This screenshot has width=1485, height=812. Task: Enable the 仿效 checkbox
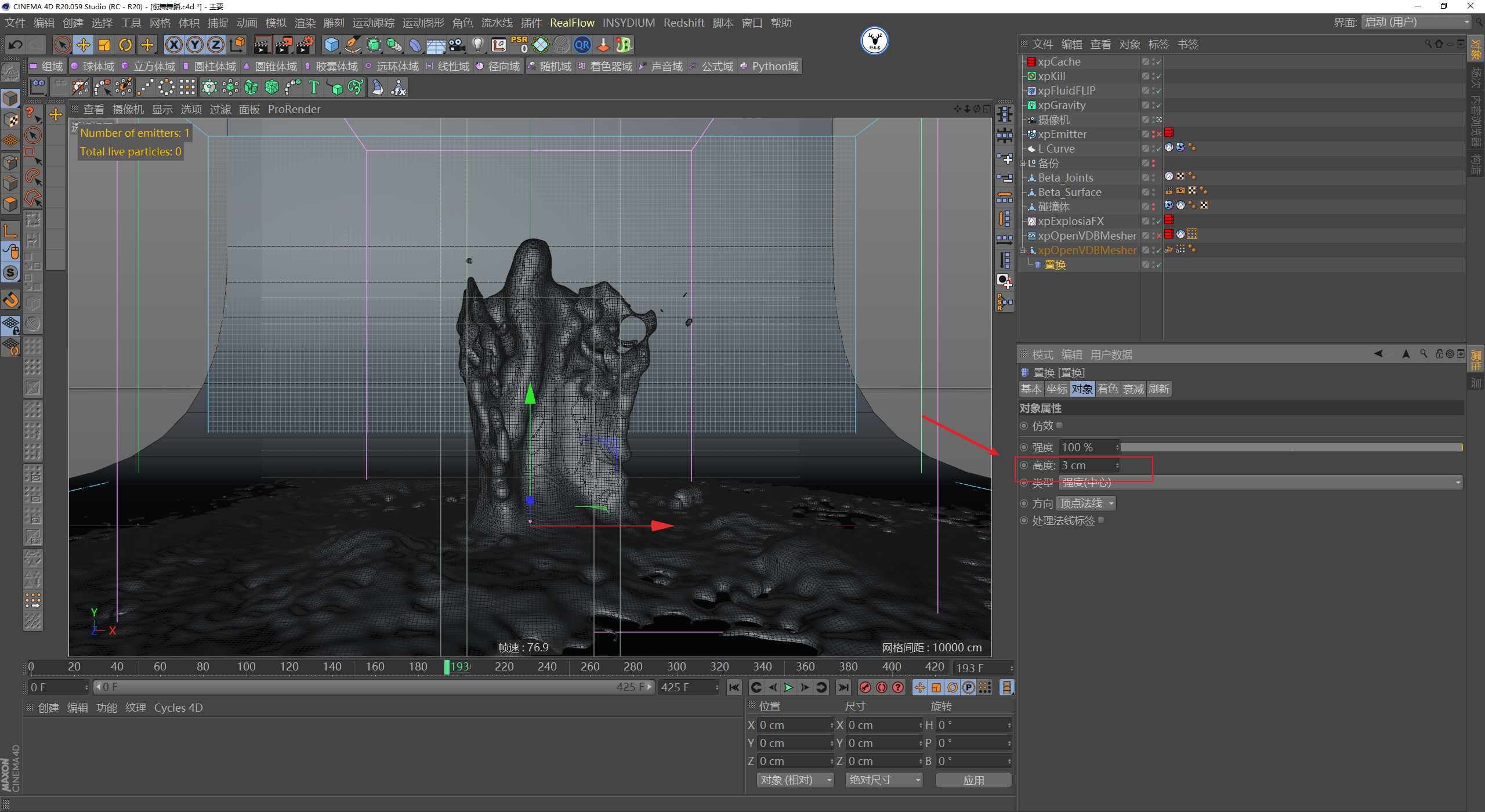1060,426
